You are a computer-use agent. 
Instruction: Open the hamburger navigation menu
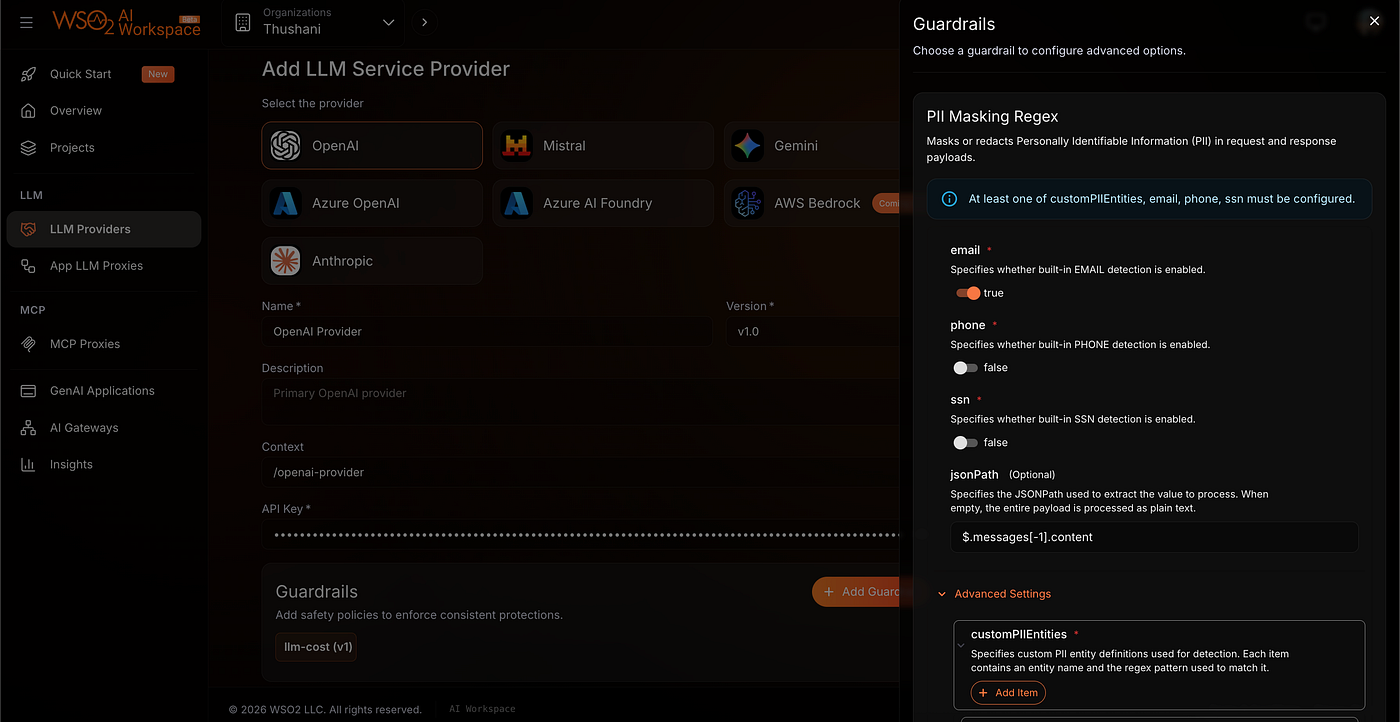(x=27, y=22)
